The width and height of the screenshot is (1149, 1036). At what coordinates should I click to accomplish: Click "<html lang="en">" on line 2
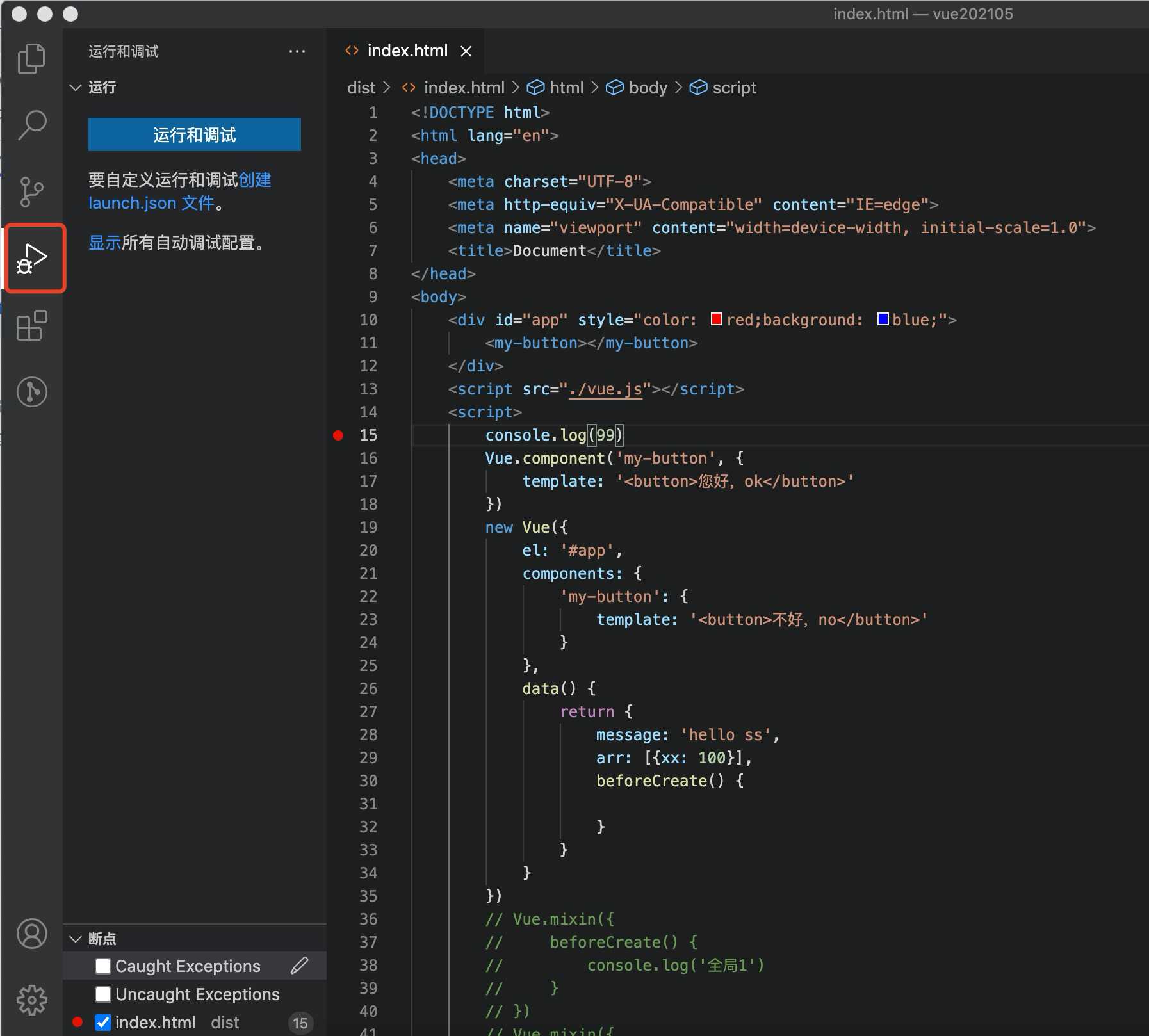click(x=485, y=136)
